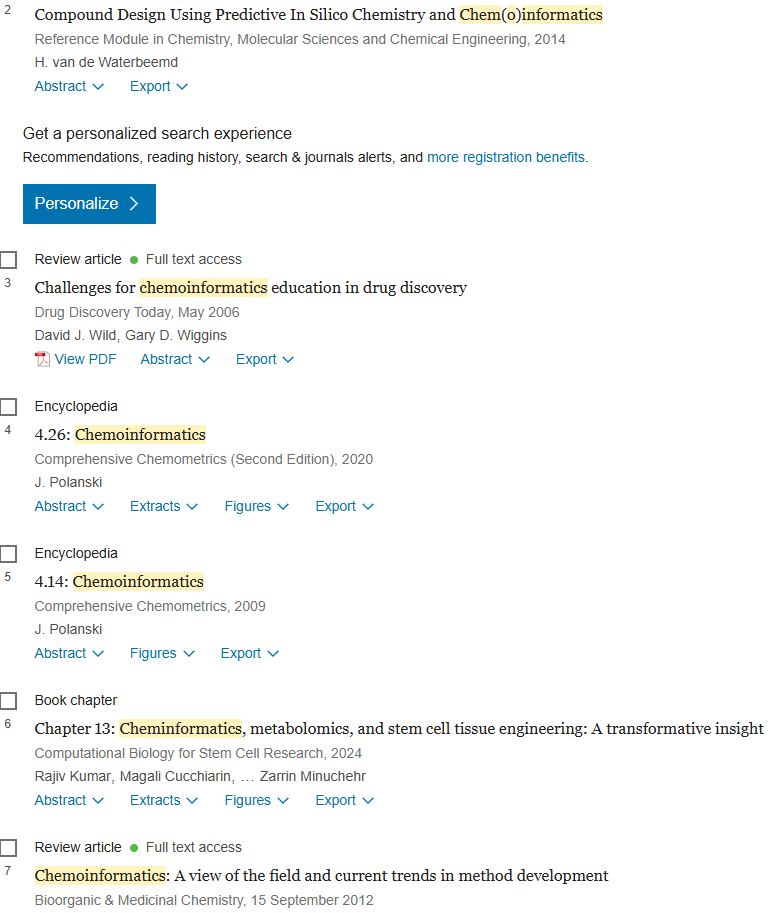Expand Abstract for the Drug Discovery Today article
Image resolution: width=770 pixels, height=913 pixels.
(175, 359)
